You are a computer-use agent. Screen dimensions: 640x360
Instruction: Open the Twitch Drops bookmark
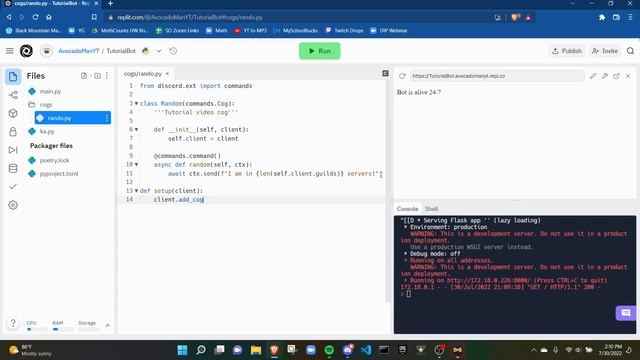point(344,31)
